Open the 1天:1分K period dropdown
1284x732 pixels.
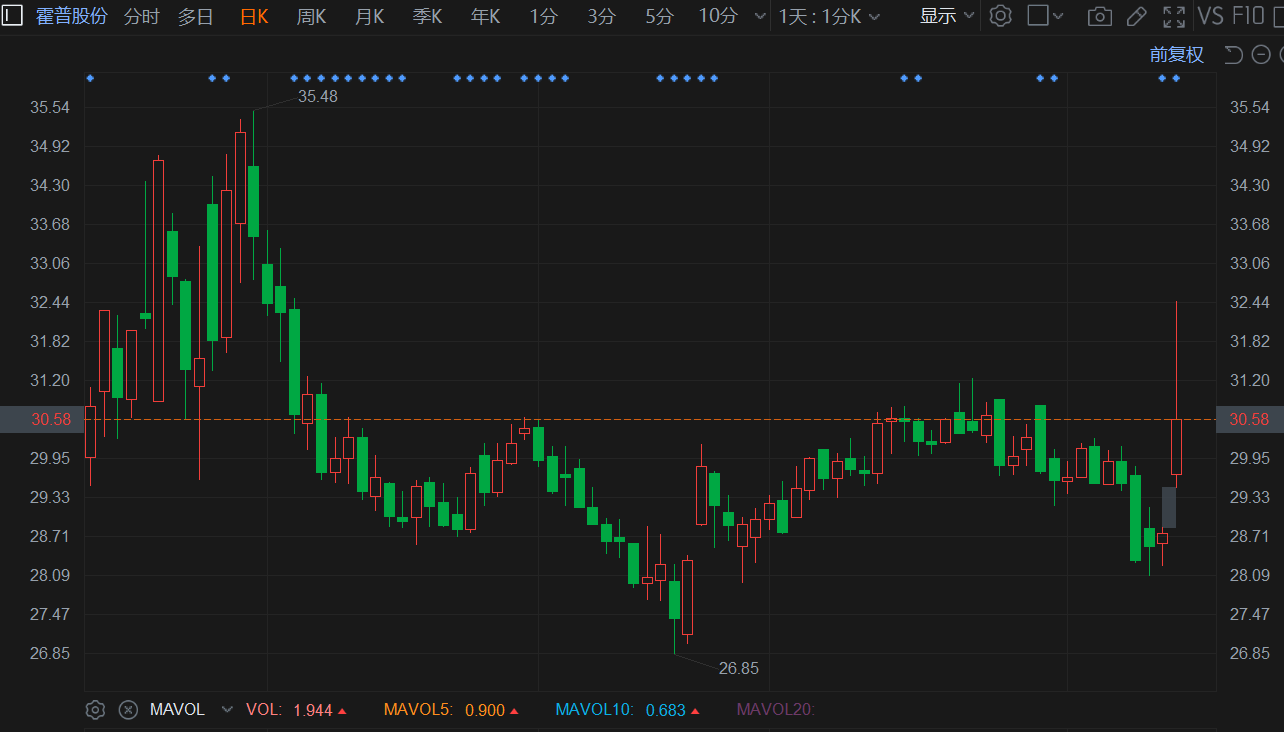[830, 16]
